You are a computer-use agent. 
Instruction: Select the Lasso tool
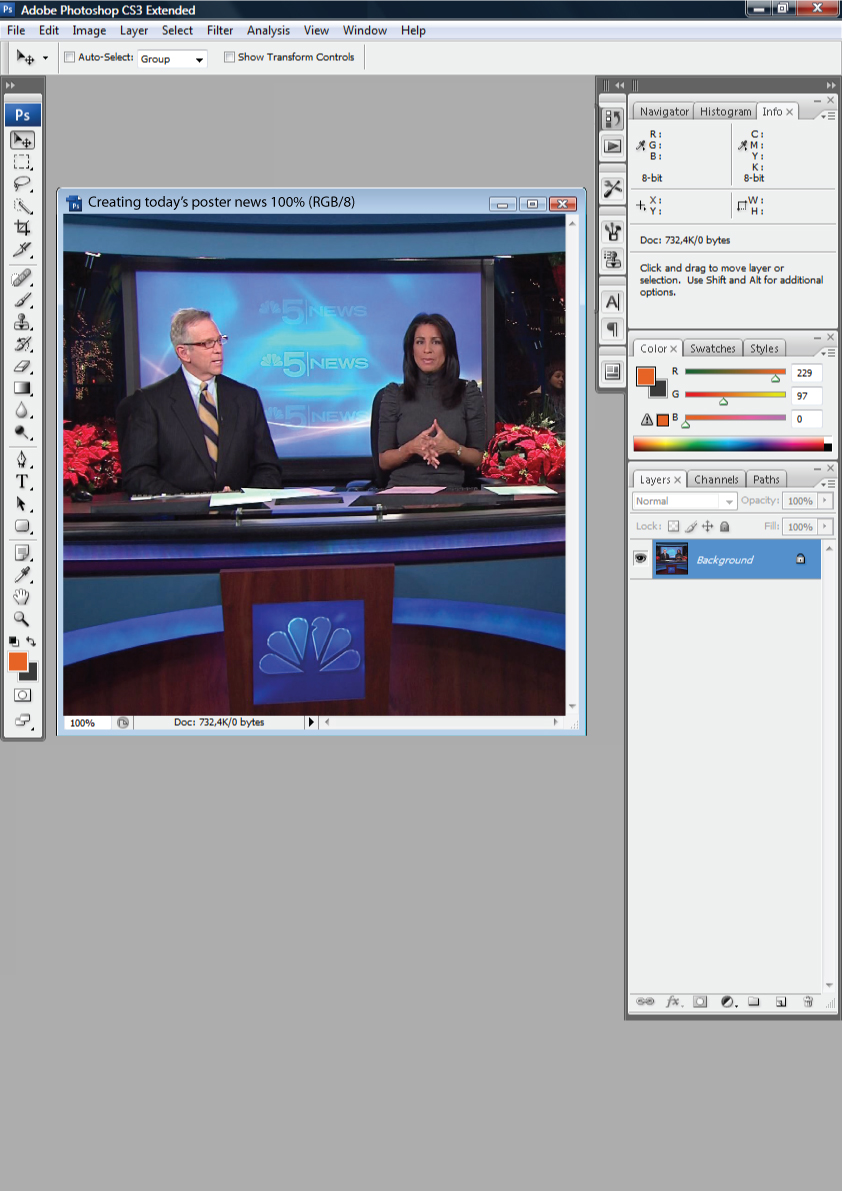22,184
